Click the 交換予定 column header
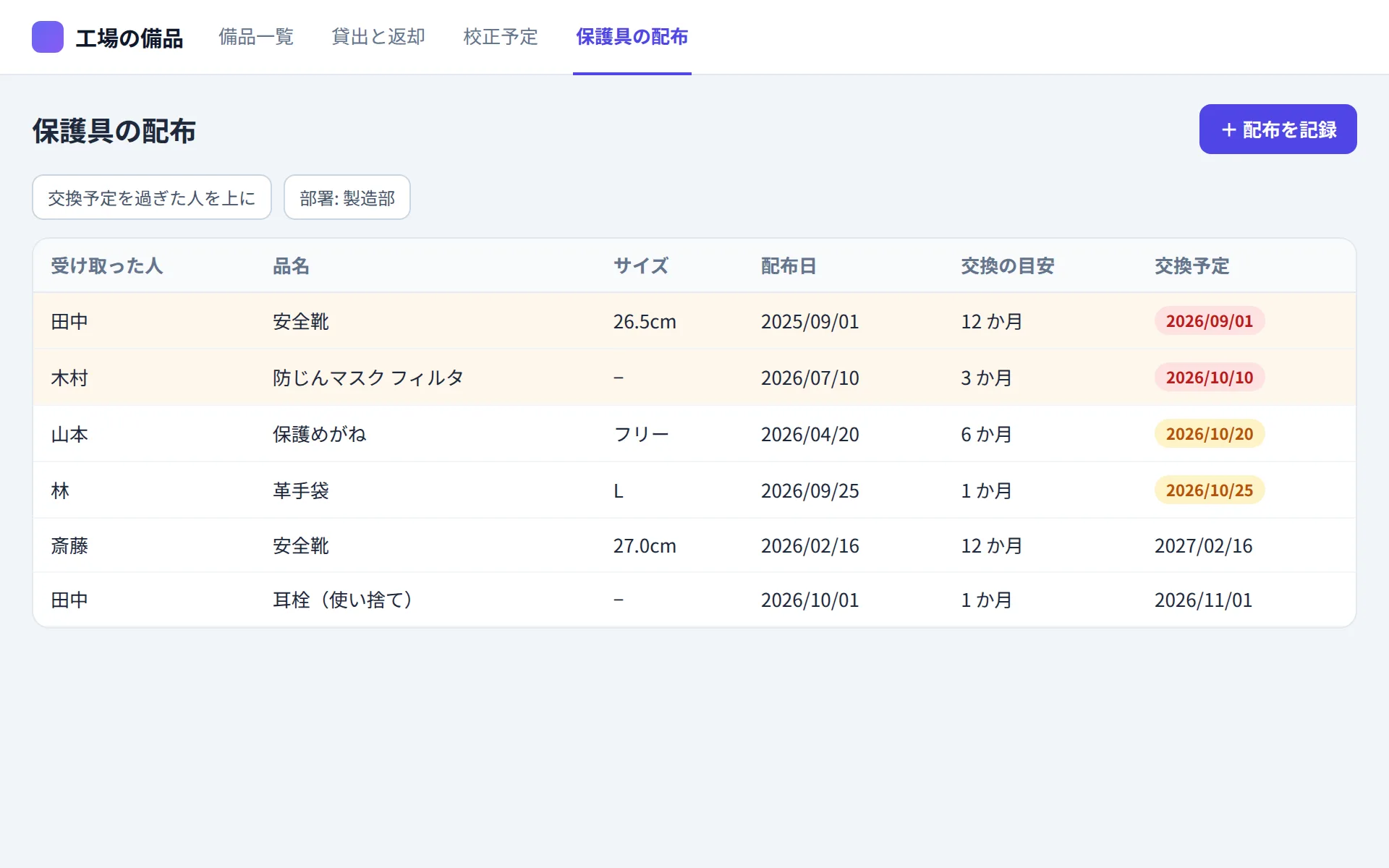 (1192, 266)
